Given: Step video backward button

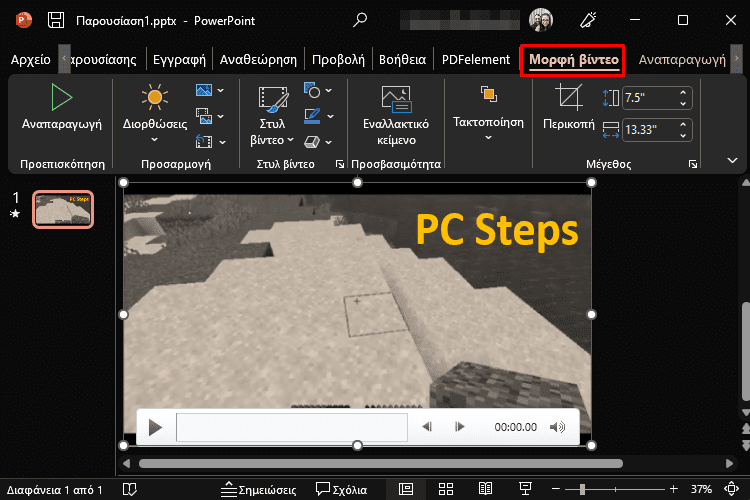Looking at the screenshot, I should tap(427, 427).
